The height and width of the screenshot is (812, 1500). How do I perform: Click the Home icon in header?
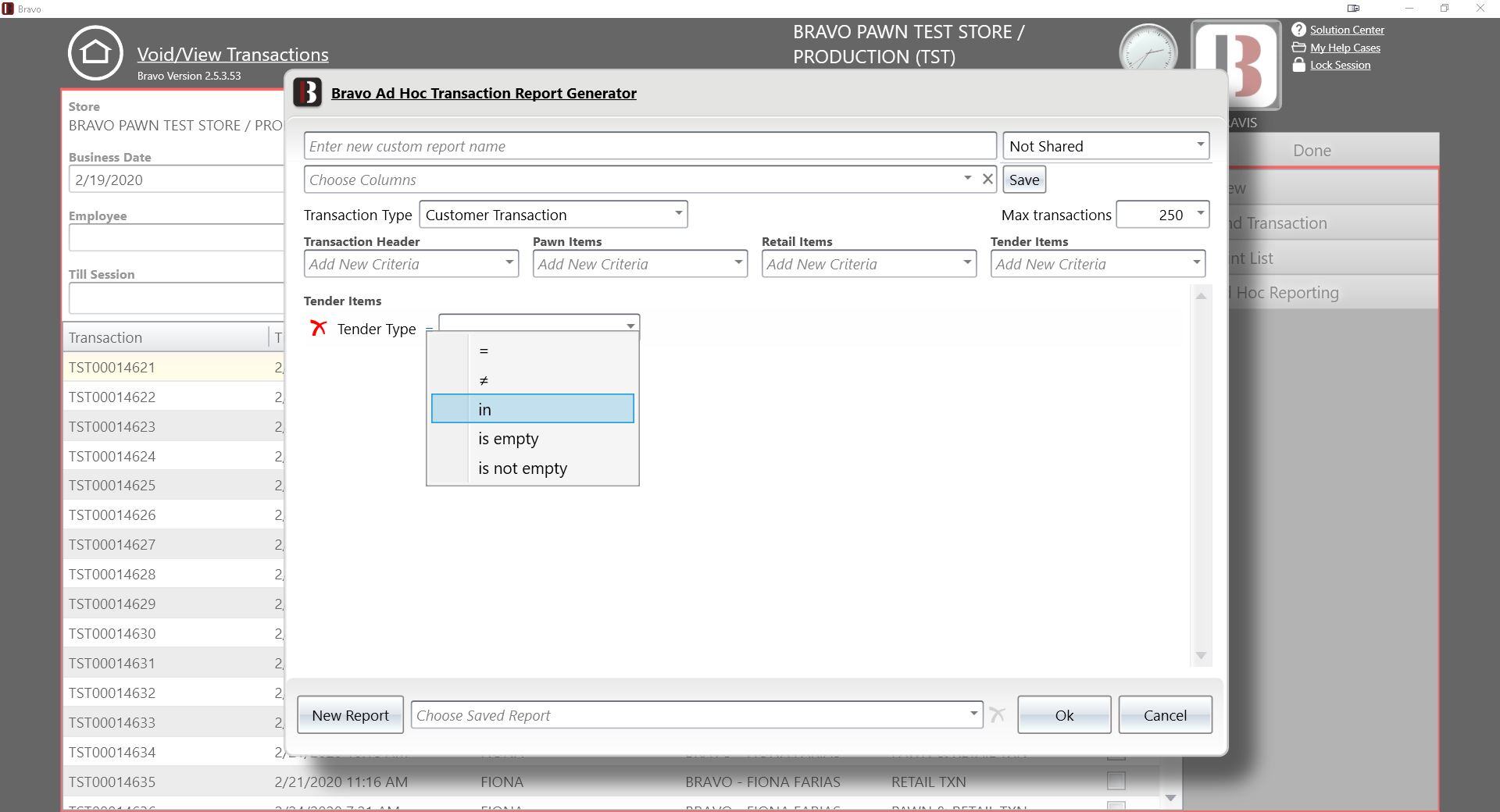pos(95,53)
